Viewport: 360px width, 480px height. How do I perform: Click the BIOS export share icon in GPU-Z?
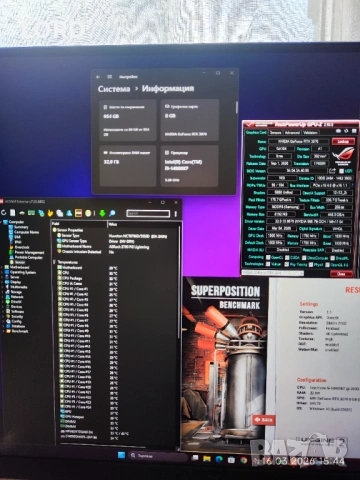[x=332, y=171]
